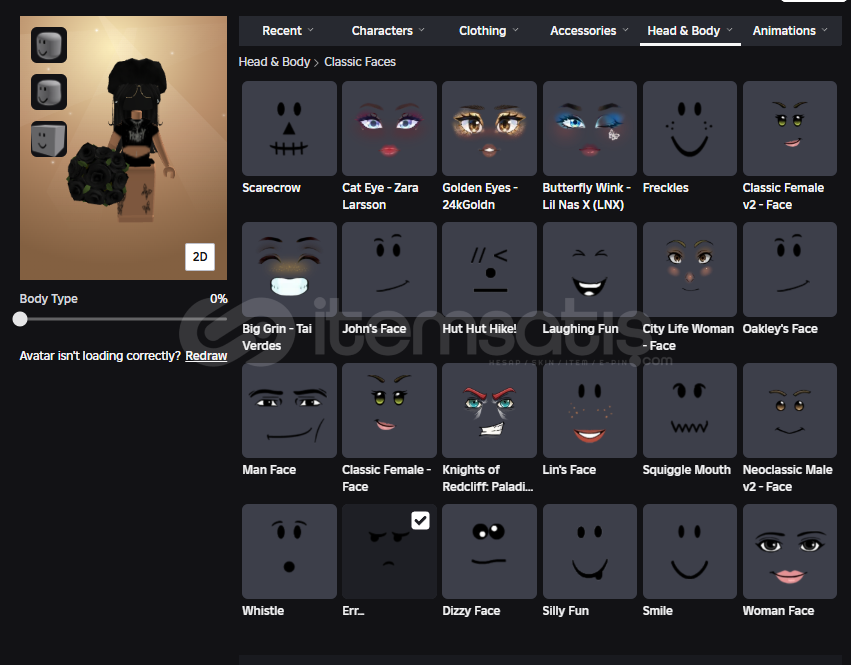Image resolution: width=851 pixels, height=665 pixels.
Task: Click the Err... item label
Action: click(353, 611)
